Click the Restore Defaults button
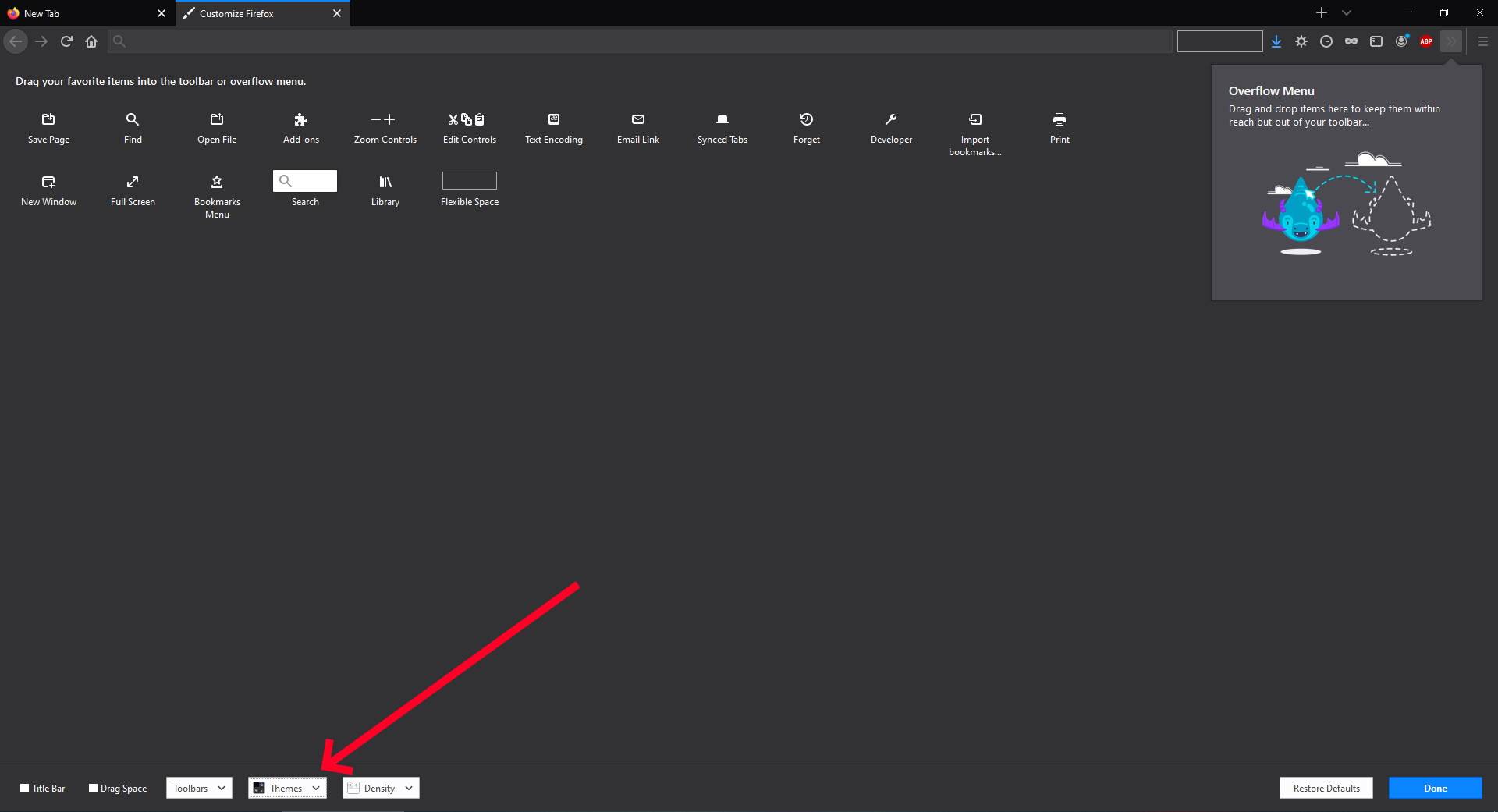This screenshot has width=1498, height=812. pos(1326,788)
